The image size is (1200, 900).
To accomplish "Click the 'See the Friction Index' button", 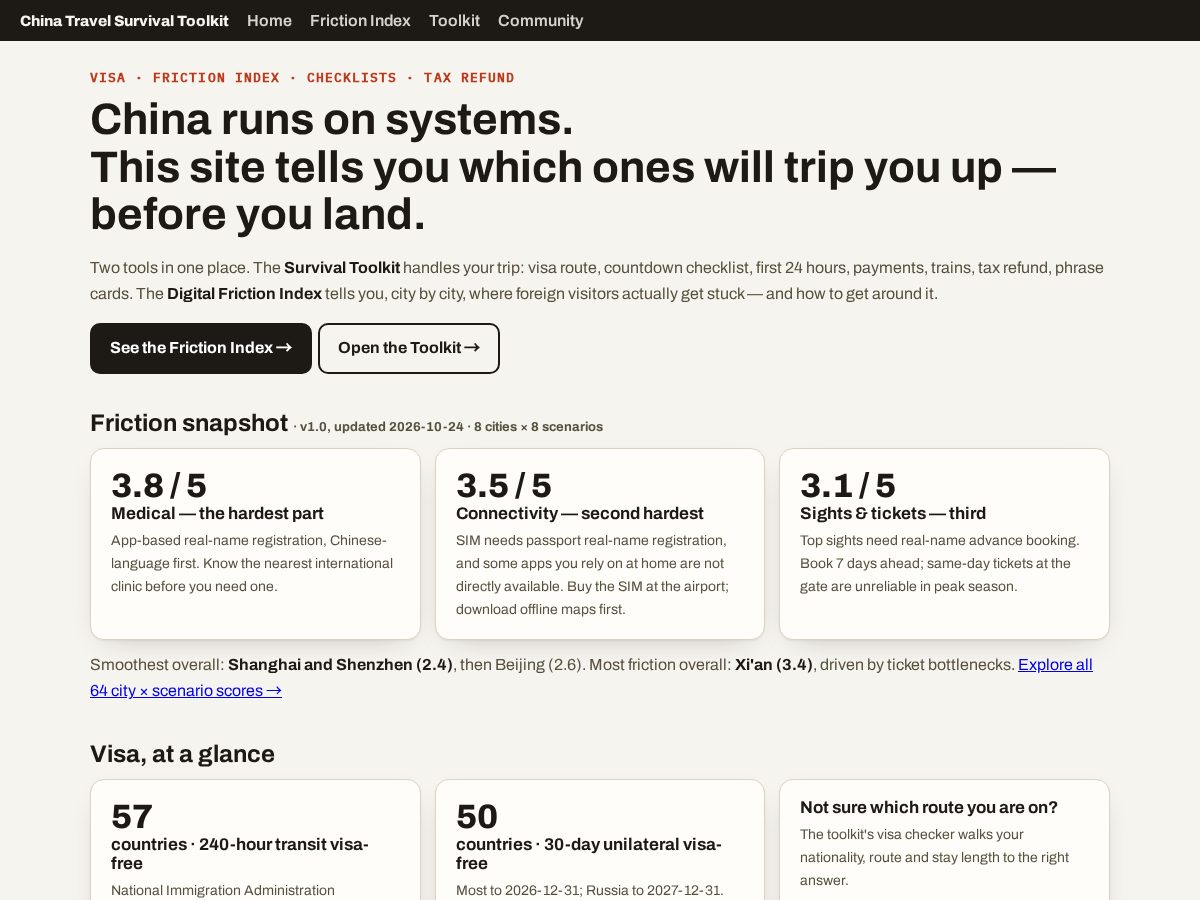I will 201,348.
